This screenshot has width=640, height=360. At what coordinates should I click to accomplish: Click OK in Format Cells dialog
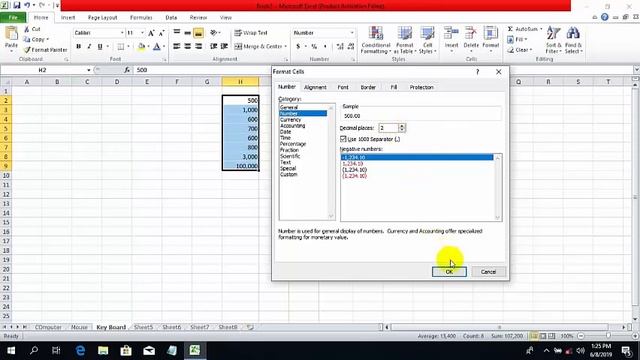tap(449, 272)
